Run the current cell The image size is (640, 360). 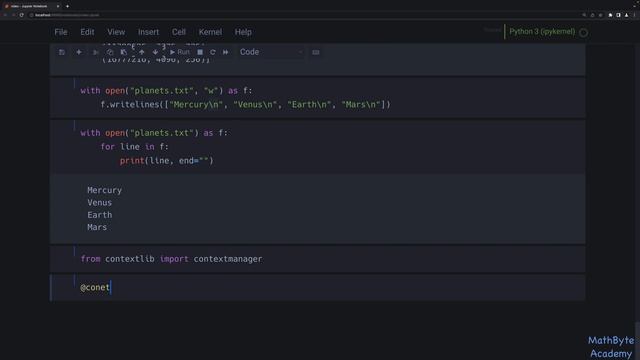(180, 52)
